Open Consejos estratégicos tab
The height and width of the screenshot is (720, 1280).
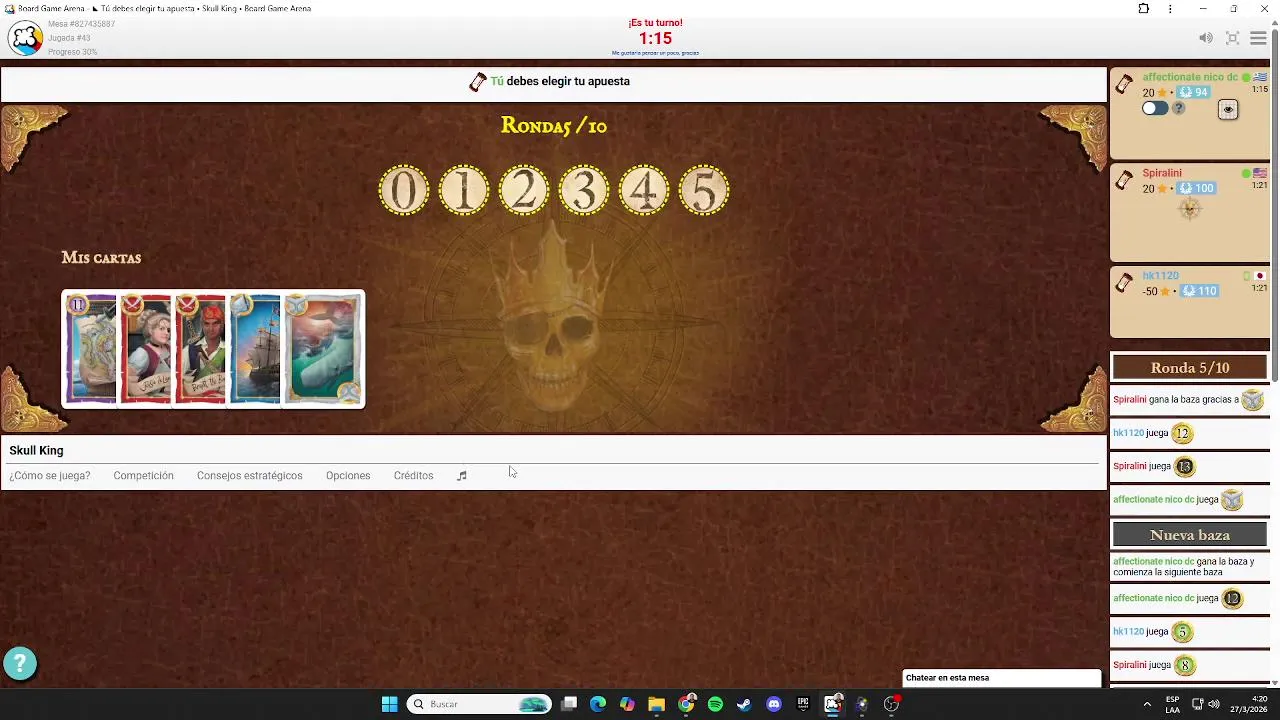pos(249,476)
